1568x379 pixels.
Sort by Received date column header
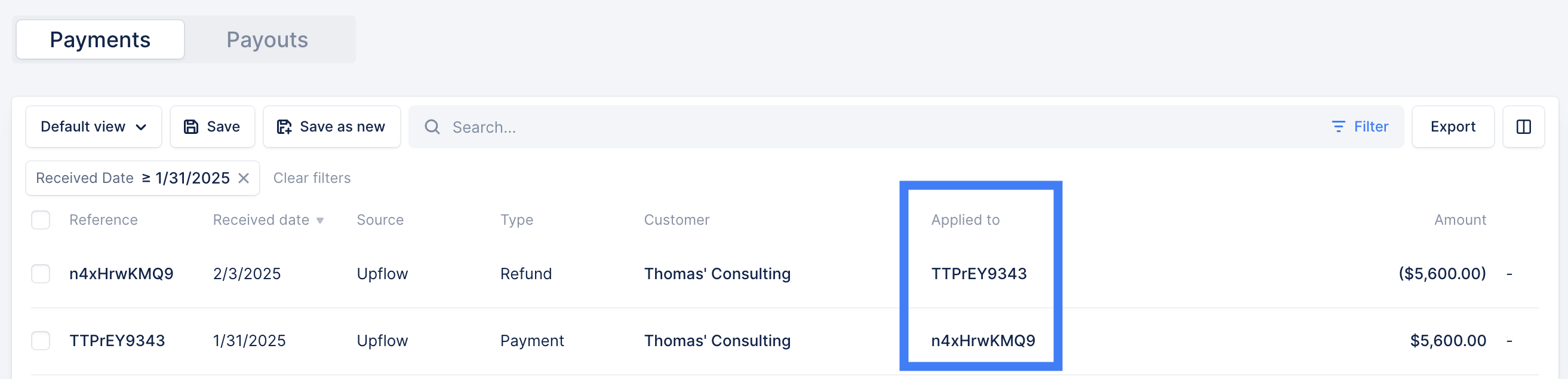click(x=261, y=220)
